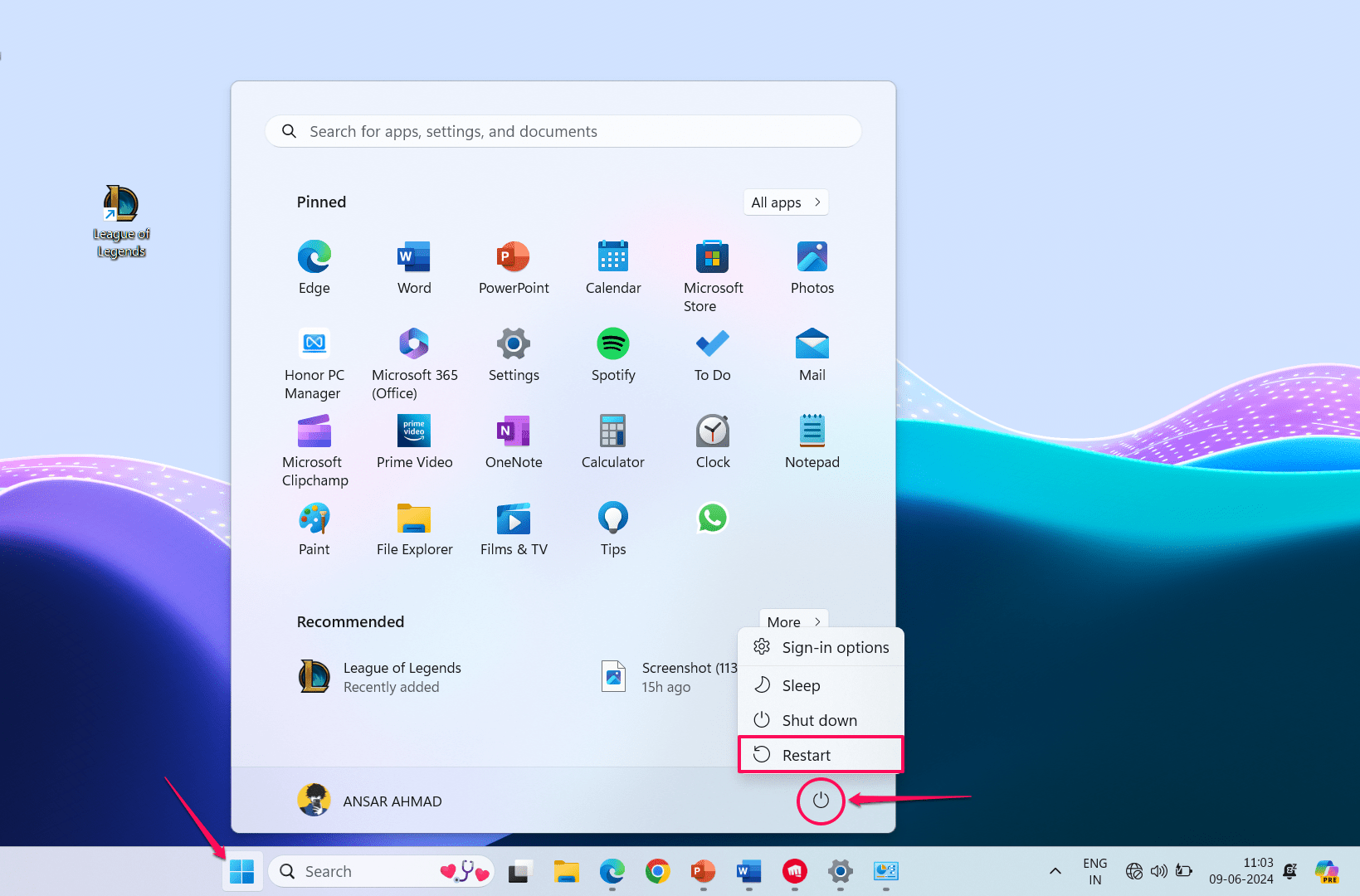Show hidden icons in system tray
The width and height of the screenshot is (1360, 896).
click(1055, 871)
